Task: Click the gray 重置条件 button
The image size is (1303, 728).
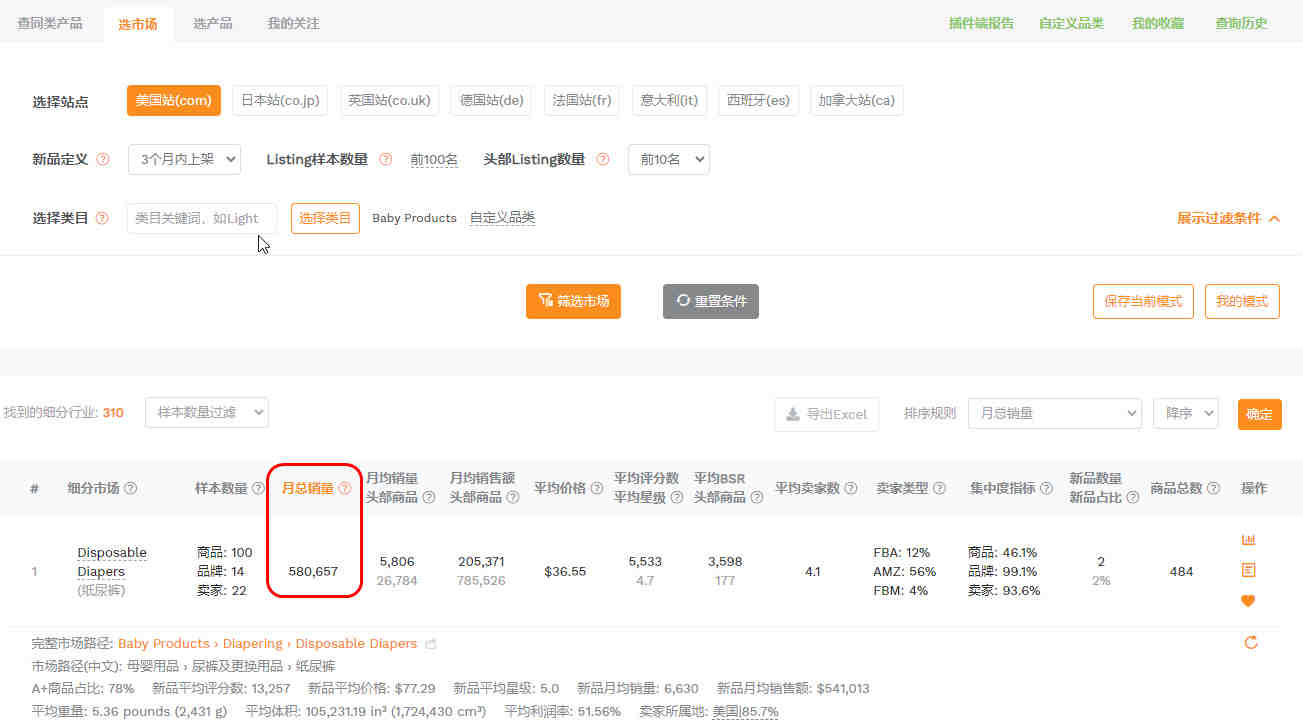Action: coord(711,301)
